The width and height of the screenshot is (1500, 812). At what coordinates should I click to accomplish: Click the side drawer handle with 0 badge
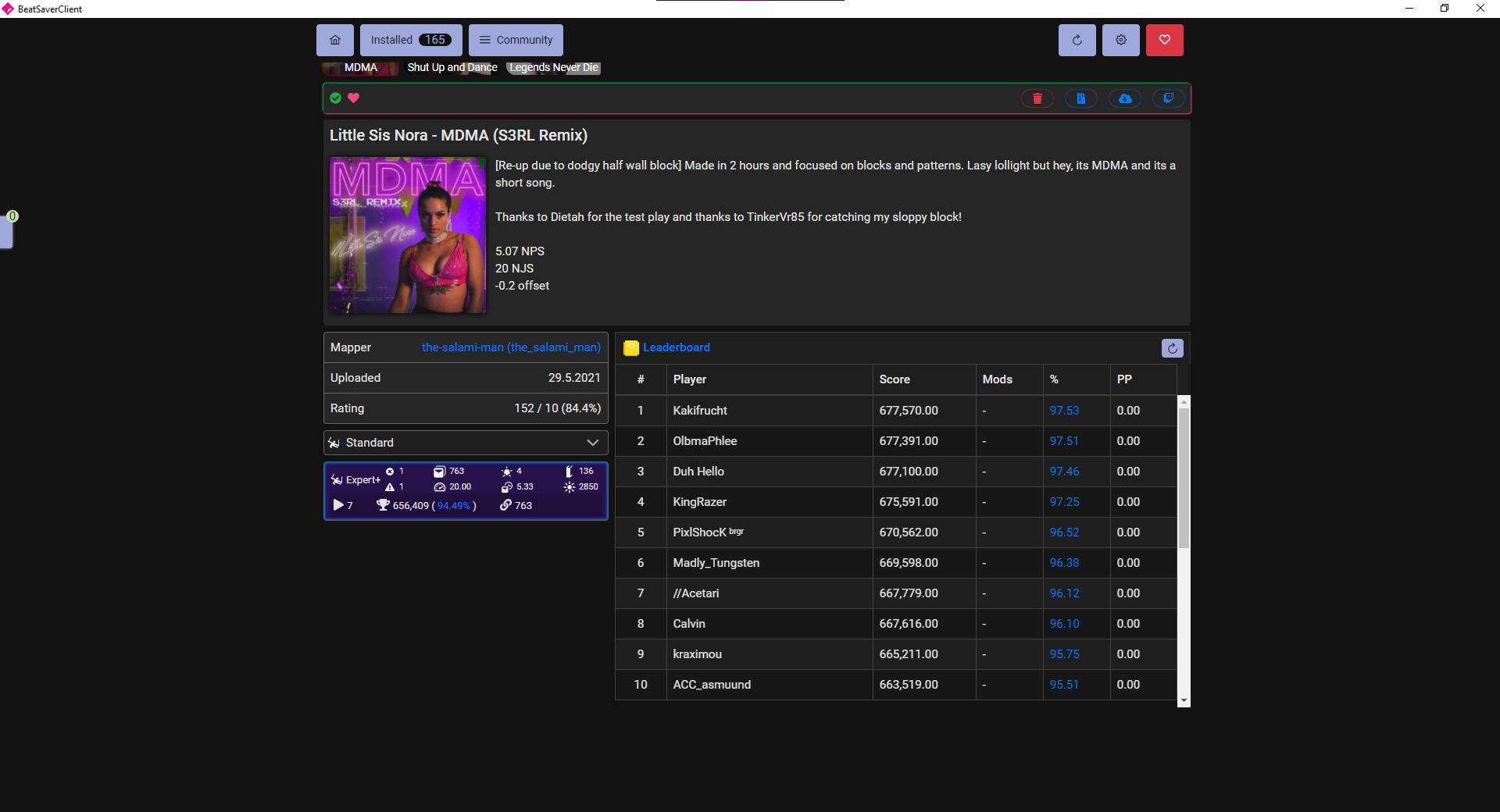click(x=7, y=231)
